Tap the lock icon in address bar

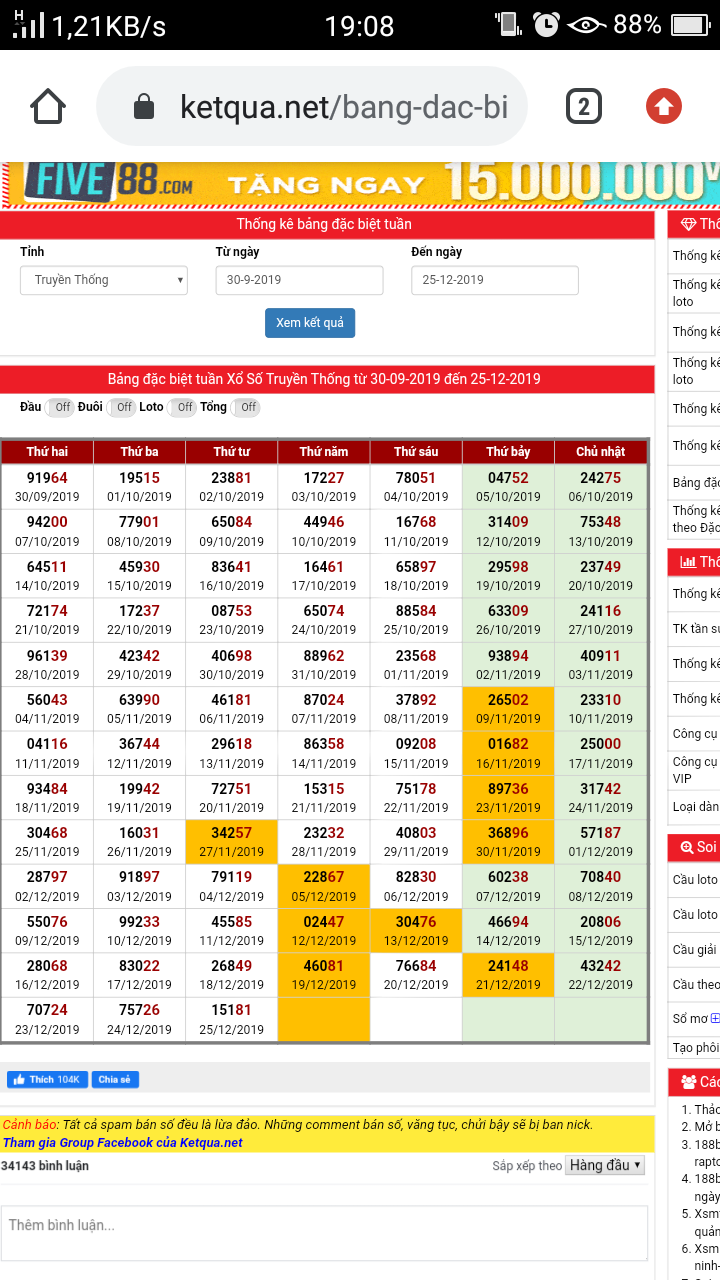144,107
